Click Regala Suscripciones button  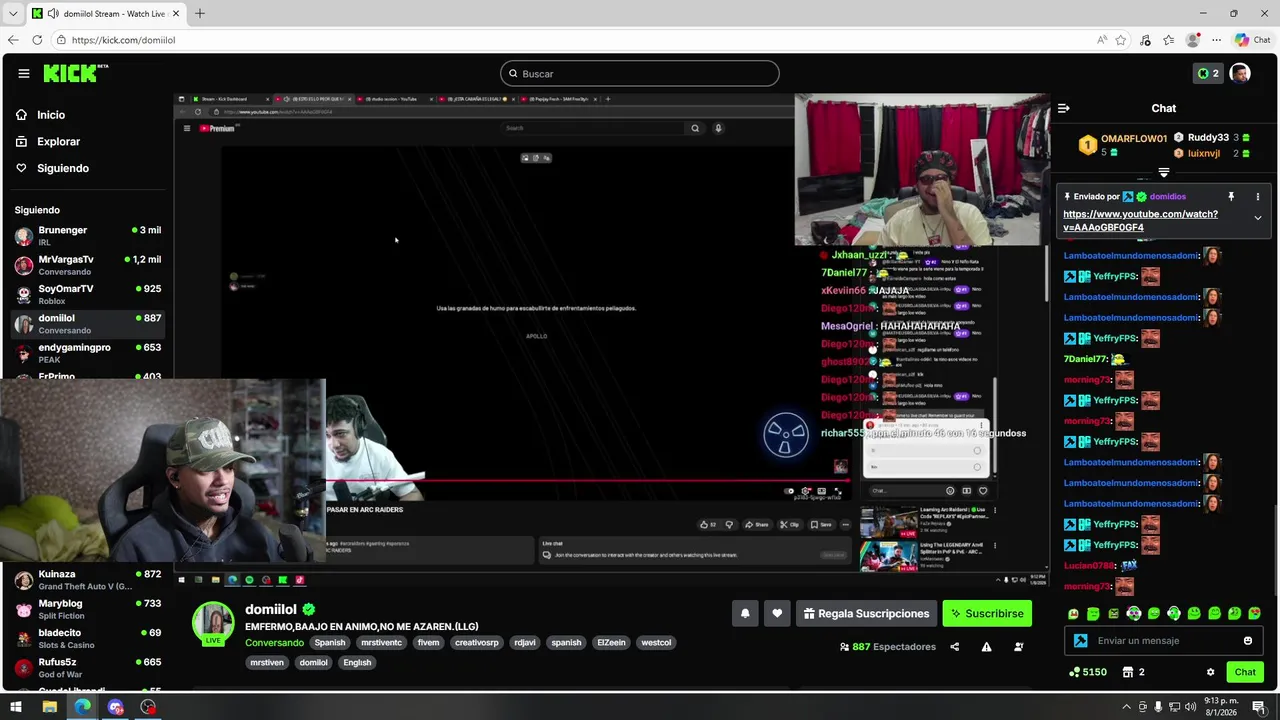click(866, 613)
